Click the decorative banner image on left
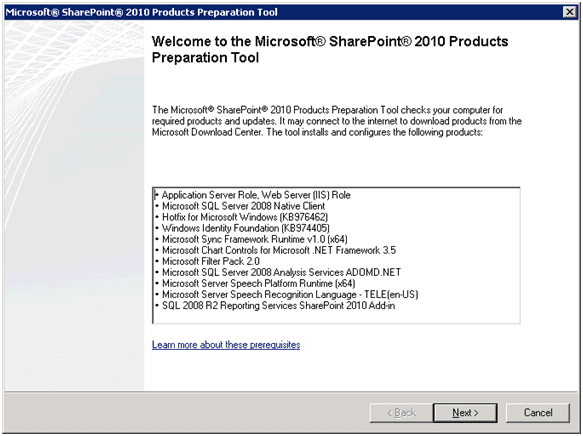This screenshot has height=436, width=583. coord(74,205)
